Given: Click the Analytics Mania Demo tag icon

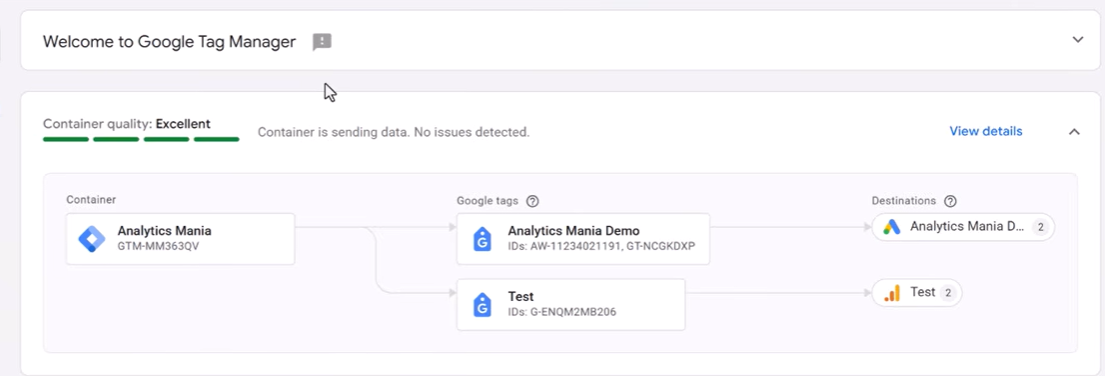Looking at the screenshot, I should coord(483,239).
